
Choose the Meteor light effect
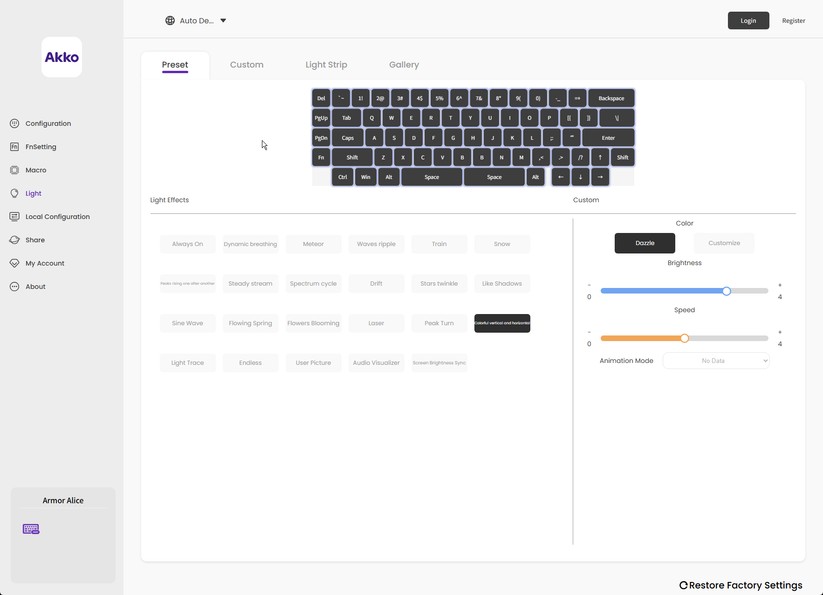313,244
